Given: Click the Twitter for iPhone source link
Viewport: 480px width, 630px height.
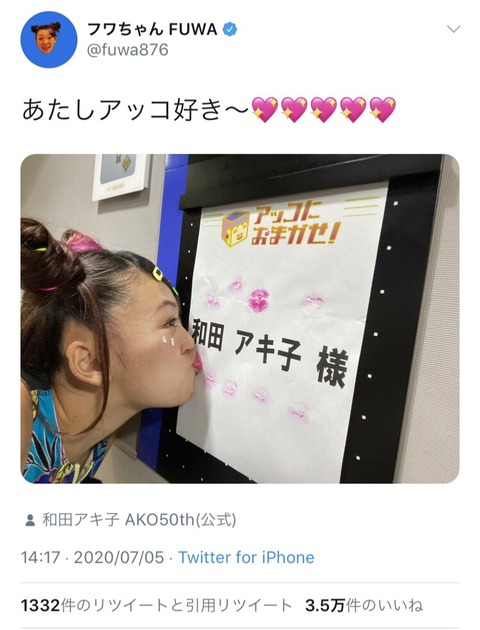Looking at the screenshot, I should (246, 558).
